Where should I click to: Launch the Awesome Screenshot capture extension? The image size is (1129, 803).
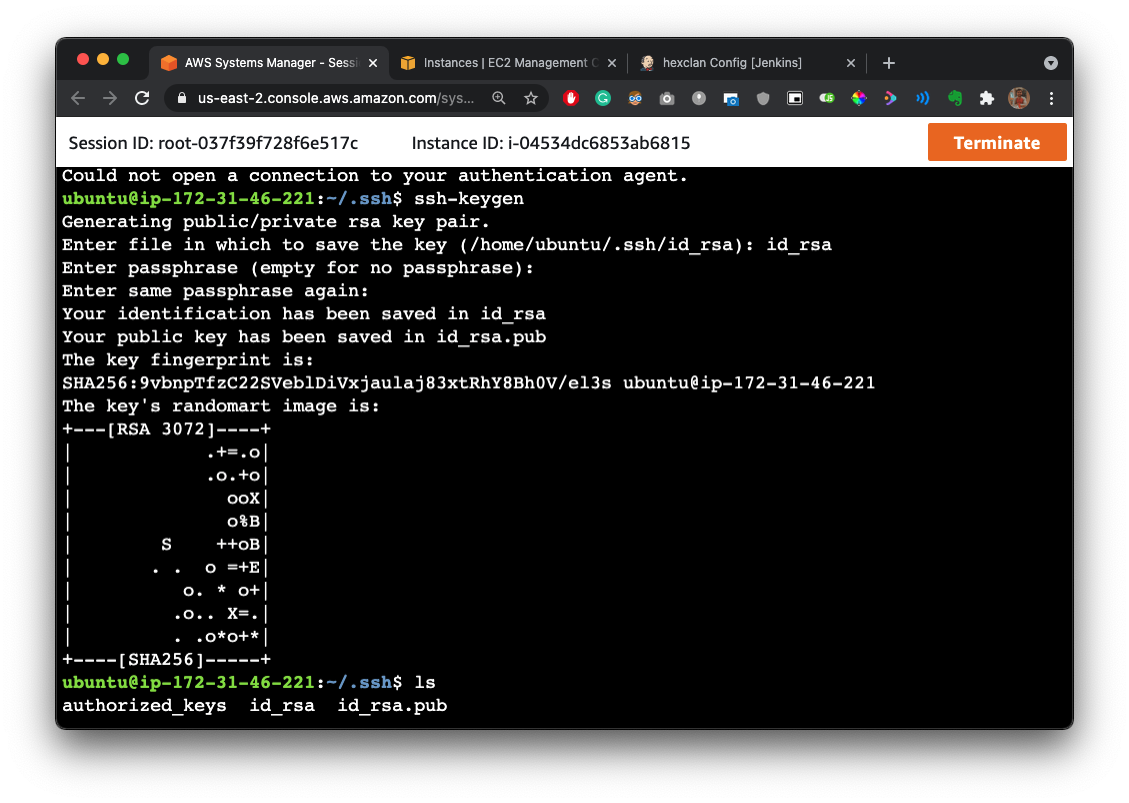[730, 98]
